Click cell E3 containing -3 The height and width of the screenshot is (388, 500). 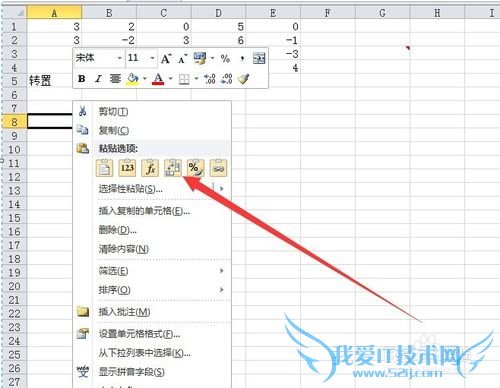point(284,54)
